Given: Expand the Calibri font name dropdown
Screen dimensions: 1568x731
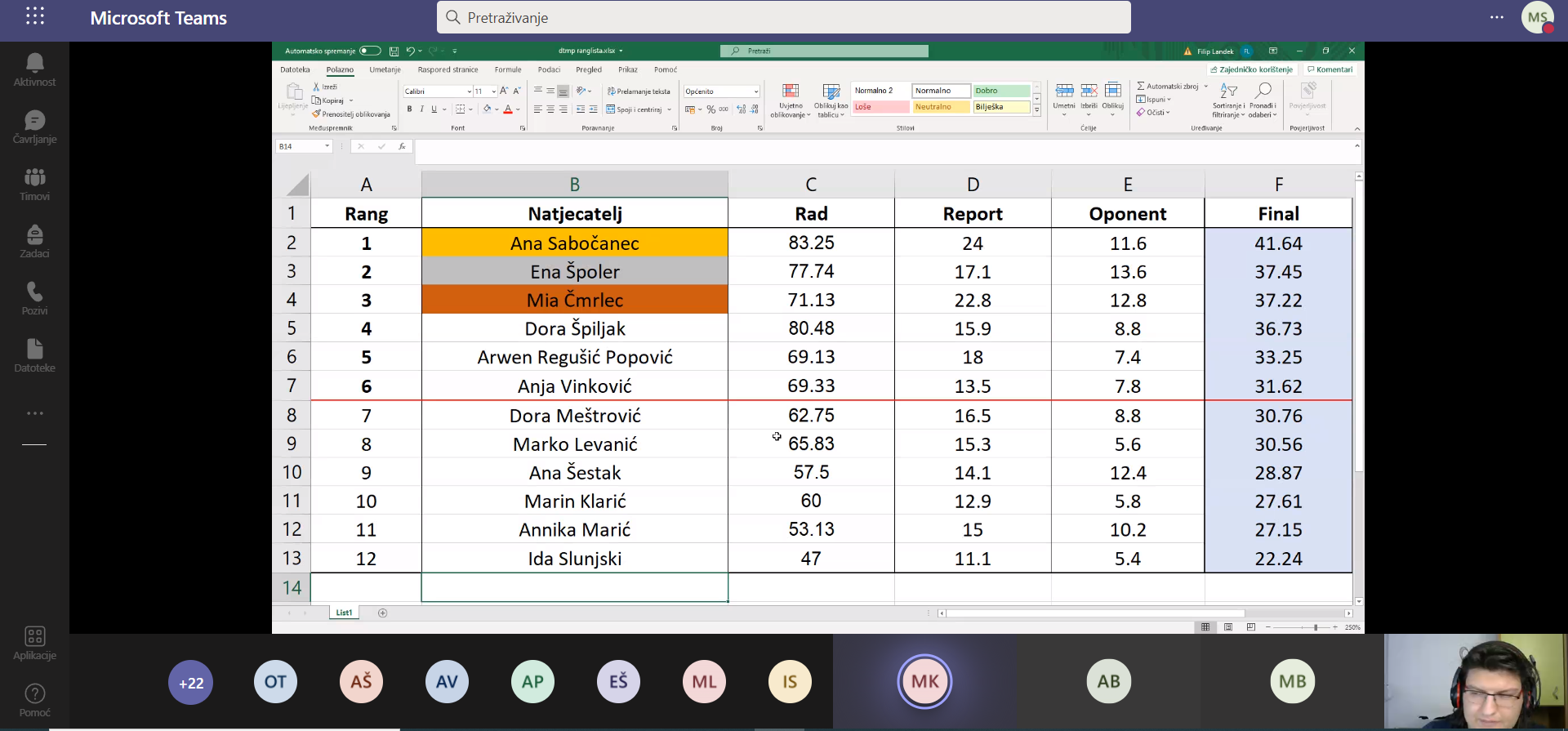Looking at the screenshot, I should tap(470, 91).
